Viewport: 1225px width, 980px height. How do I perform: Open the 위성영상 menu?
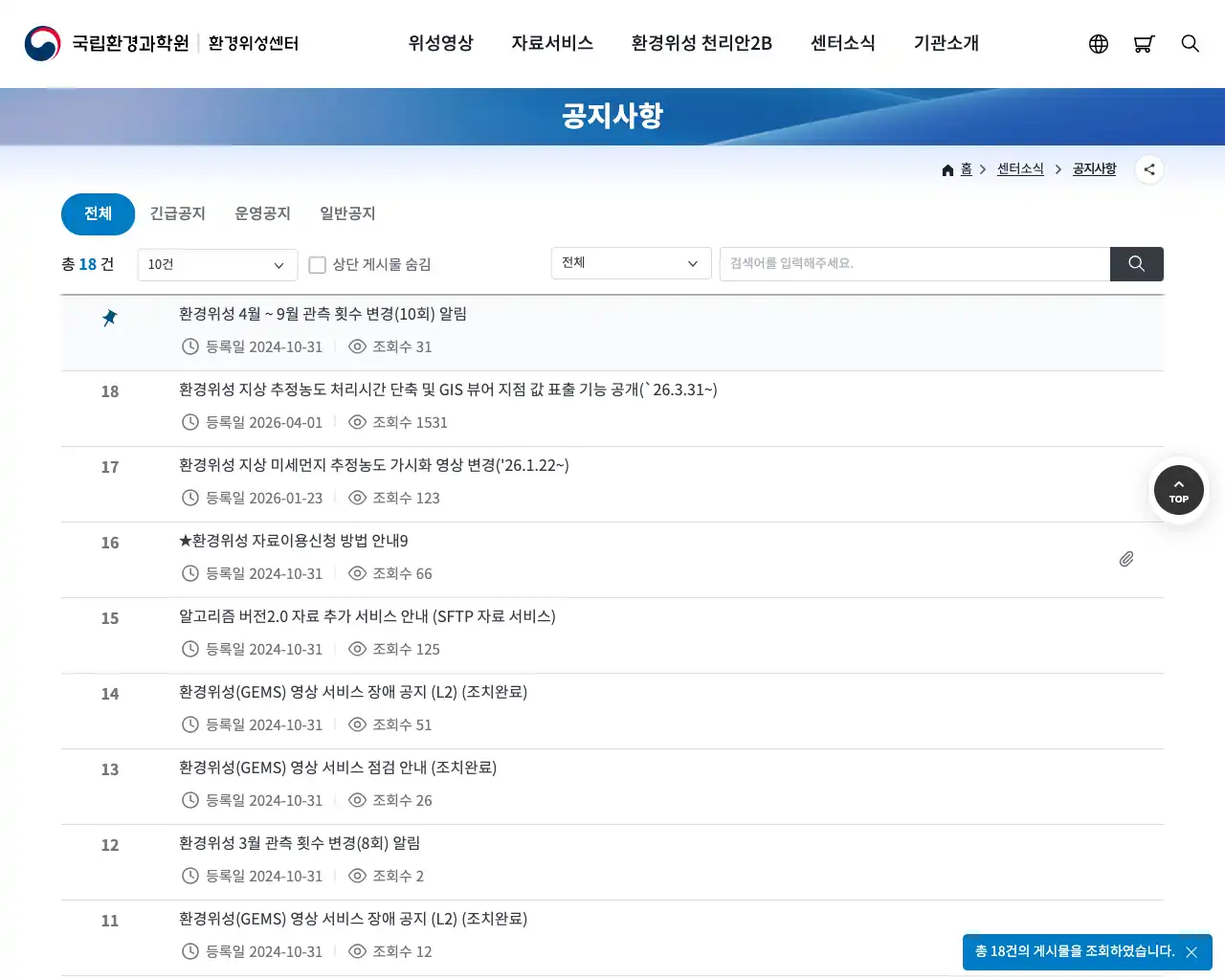point(441,43)
